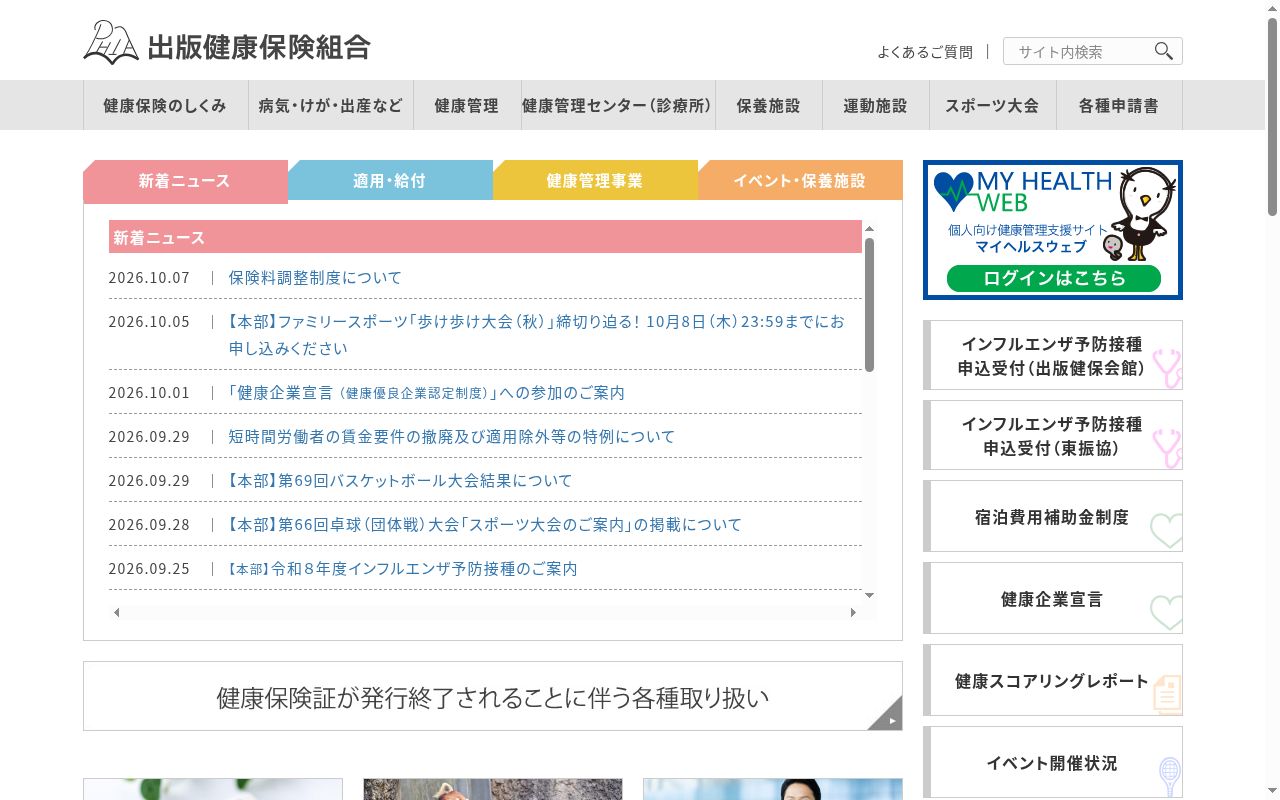Open the 健康管理センター(診療所) menu
Image resolution: width=1280 pixels, height=800 pixels.
[x=617, y=105]
